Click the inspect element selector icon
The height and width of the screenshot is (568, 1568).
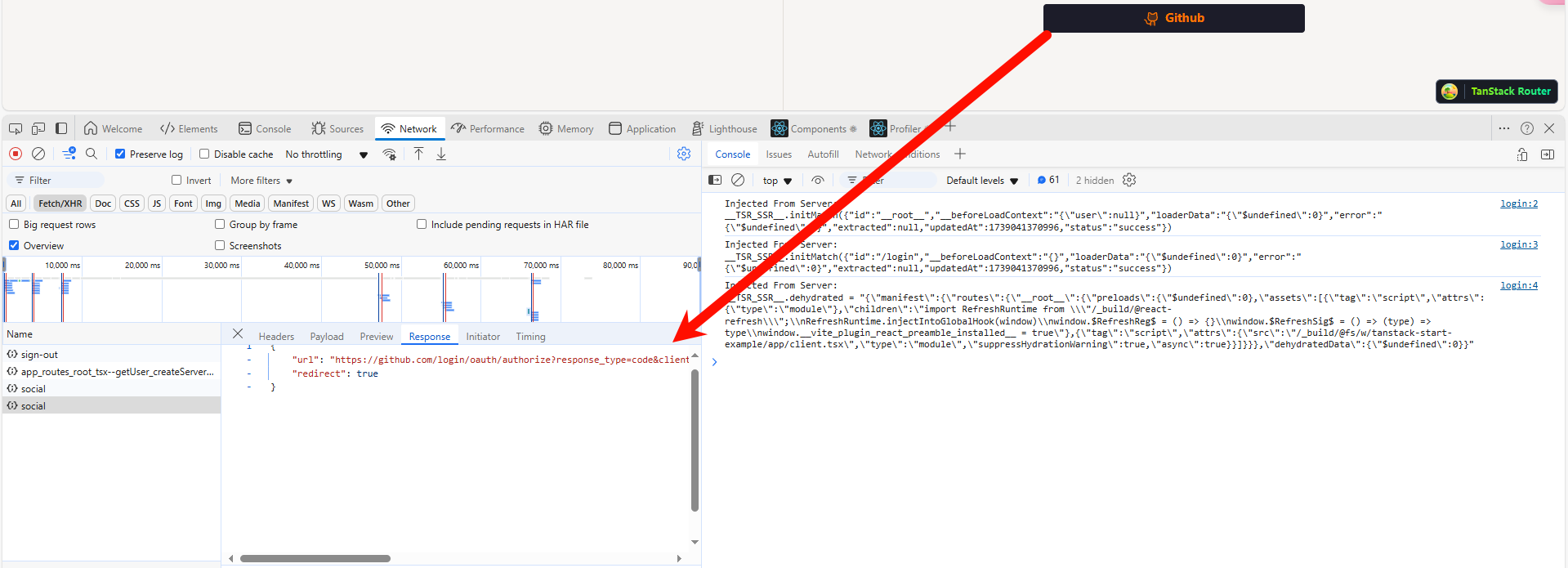point(16,128)
